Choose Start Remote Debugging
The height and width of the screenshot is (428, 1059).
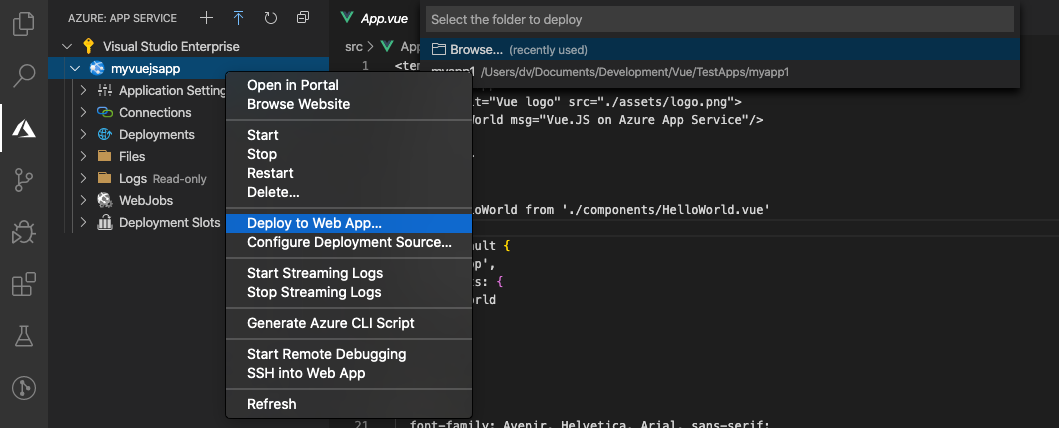click(x=348, y=354)
